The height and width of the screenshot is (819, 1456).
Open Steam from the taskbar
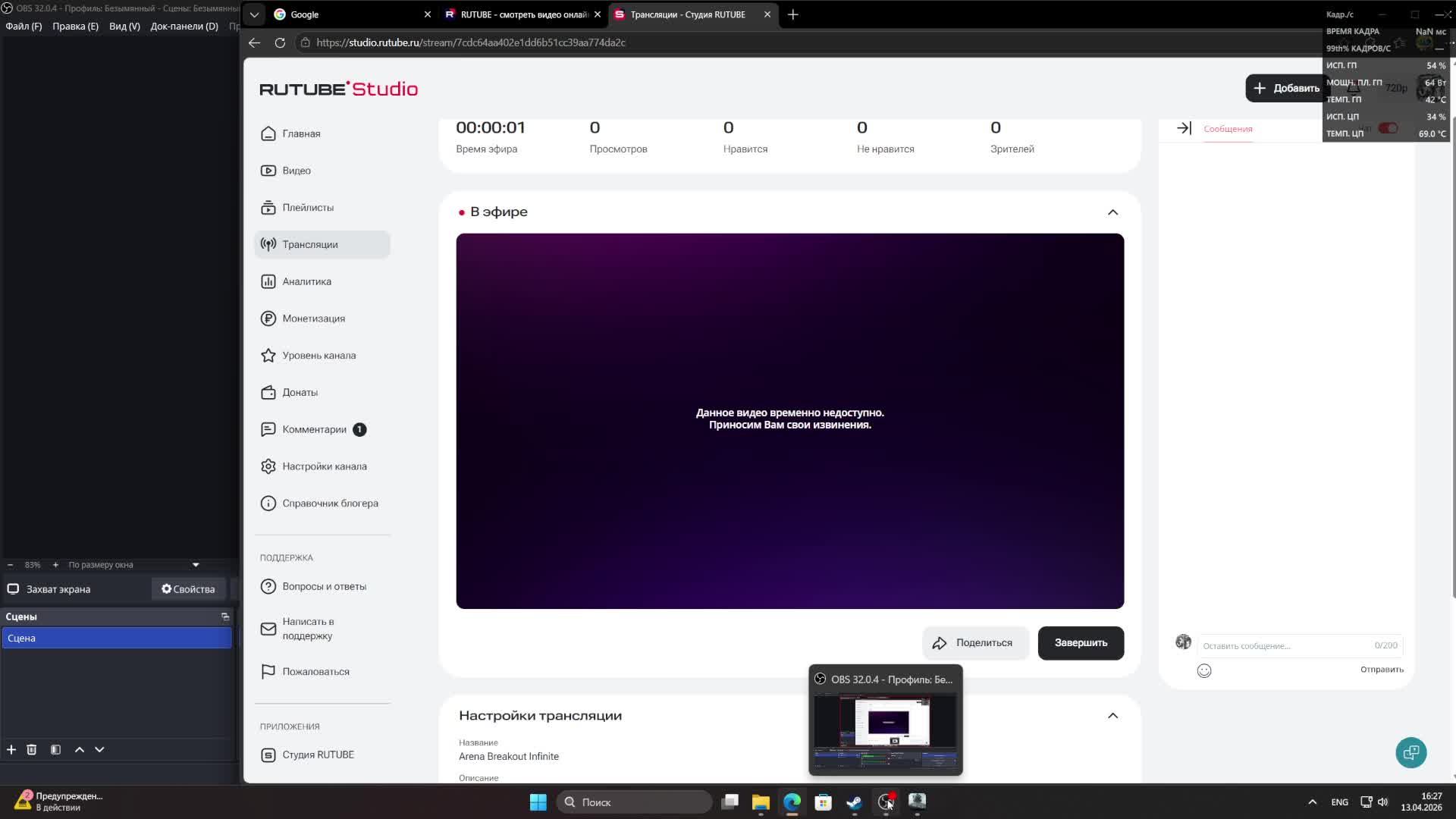[855, 802]
